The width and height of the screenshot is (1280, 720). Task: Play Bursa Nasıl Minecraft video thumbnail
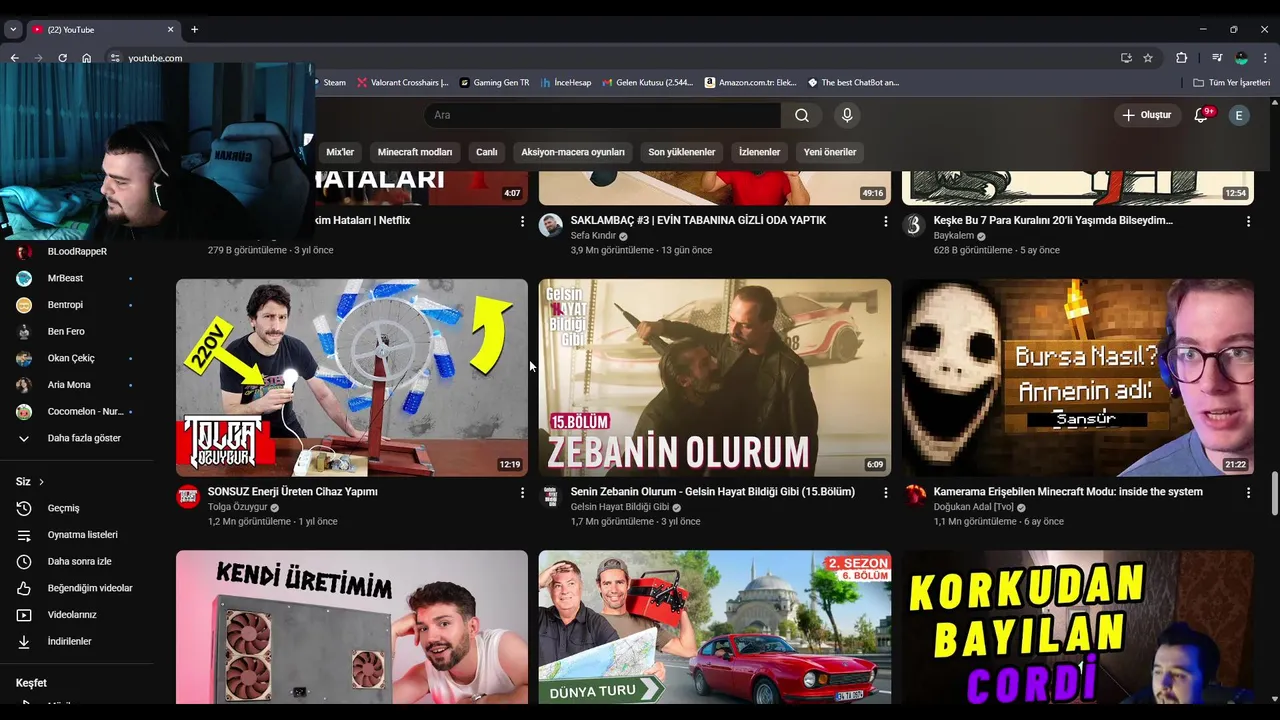click(1078, 377)
